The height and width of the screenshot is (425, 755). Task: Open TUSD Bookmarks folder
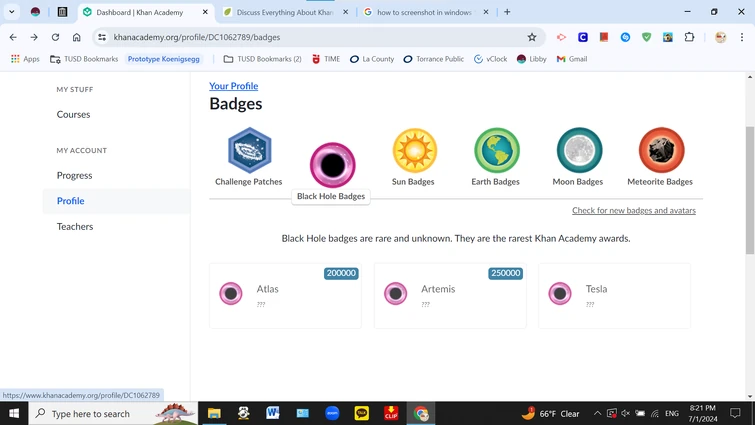(x=84, y=59)
